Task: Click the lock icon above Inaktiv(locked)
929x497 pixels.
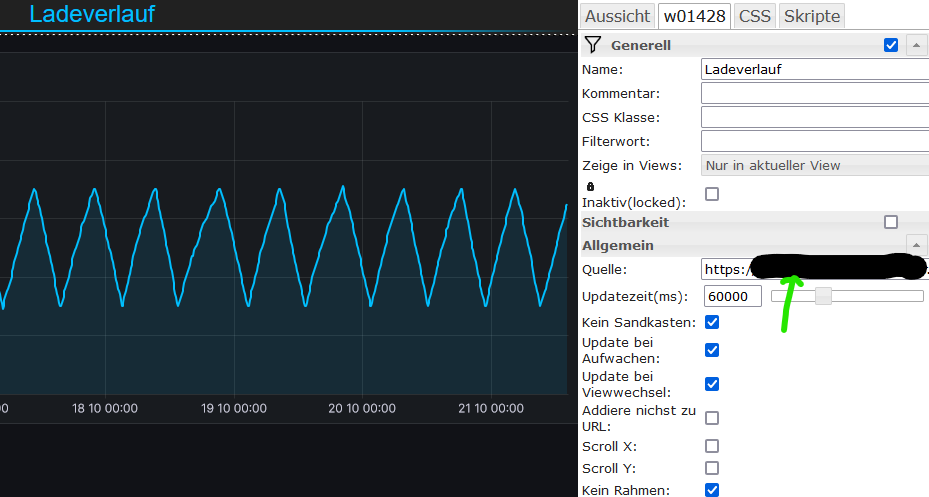Action: (x=590, y=187)
